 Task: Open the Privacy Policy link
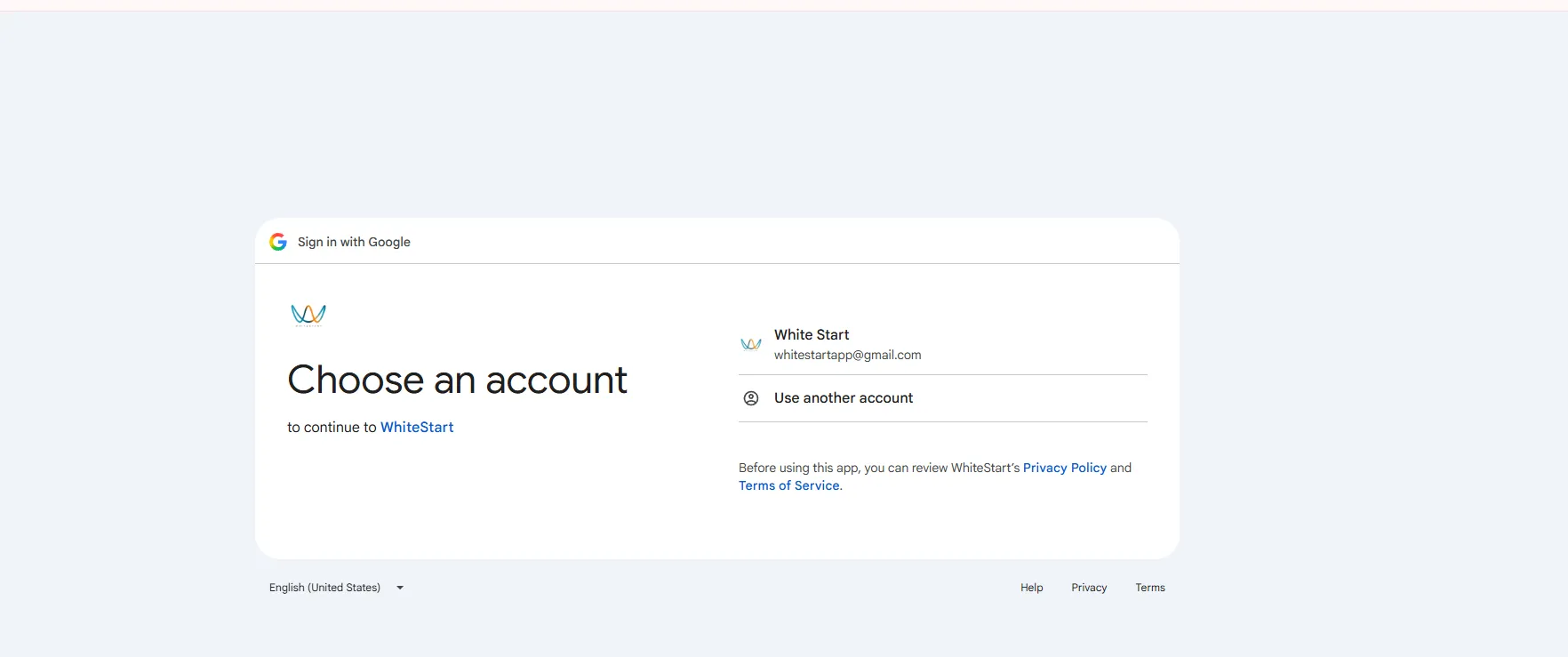1065,468
